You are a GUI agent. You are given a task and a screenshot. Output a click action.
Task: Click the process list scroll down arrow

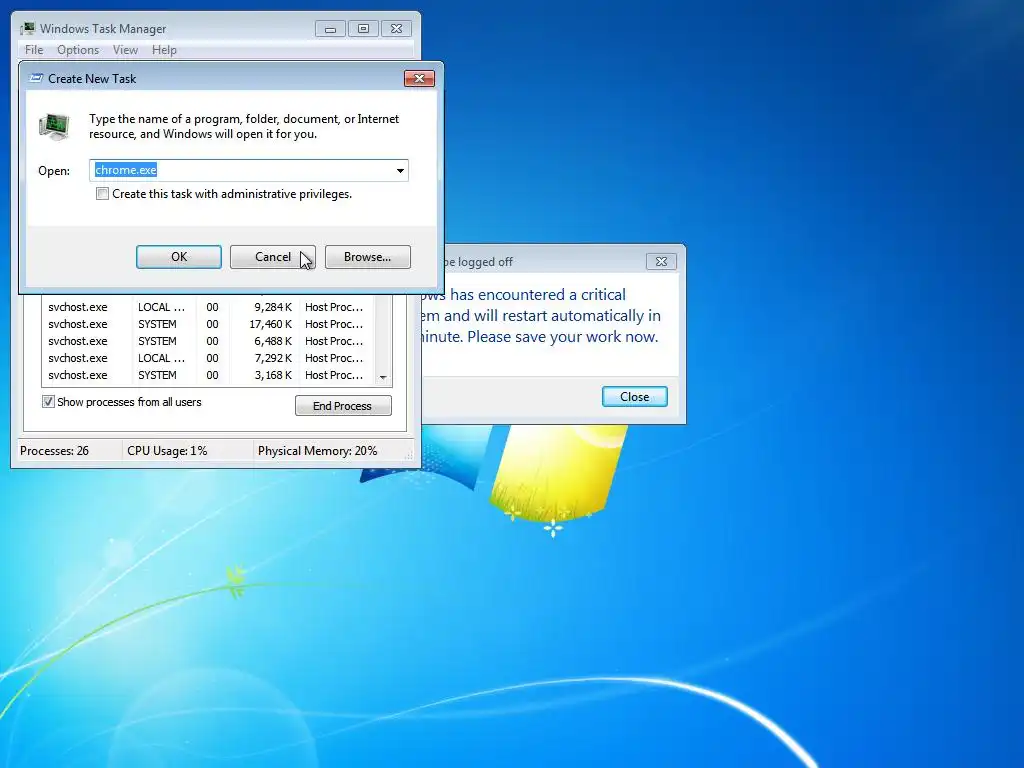point(383,377)
